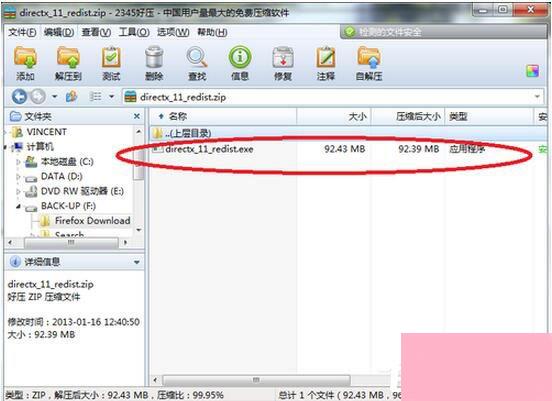The image size is (552, 401).
Task: Click the greyed forward arrow button
Action: click(37, 96)
